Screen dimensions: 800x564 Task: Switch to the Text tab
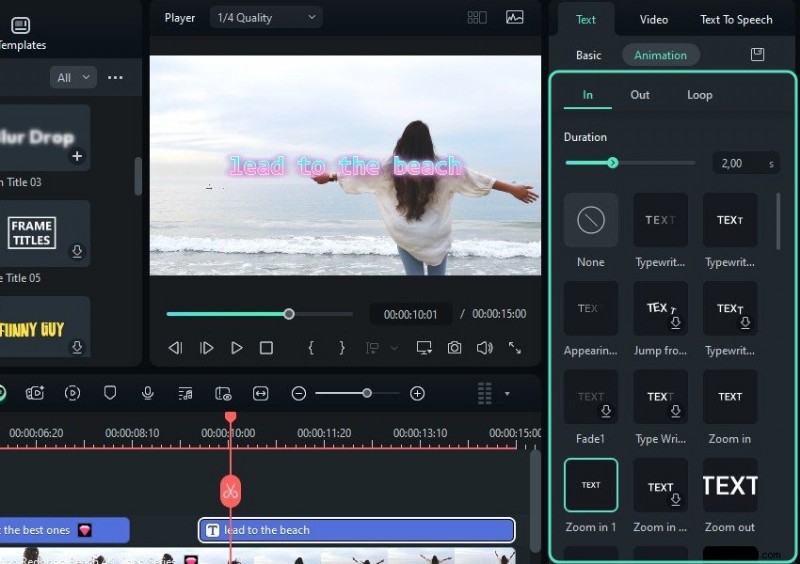click(x=586, y=20)
